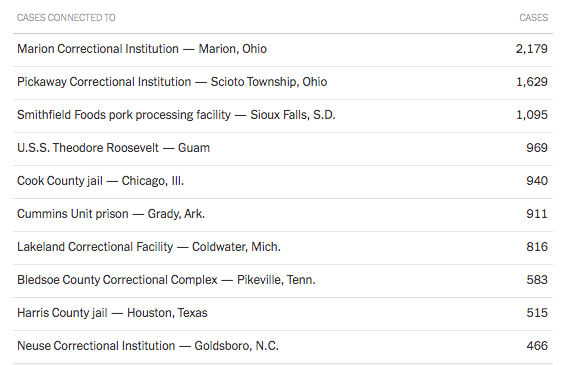The width and height of the screenshot is (579, 365).
Task: Select the Marion Correctional Institution row
Action: pos(283,50)
